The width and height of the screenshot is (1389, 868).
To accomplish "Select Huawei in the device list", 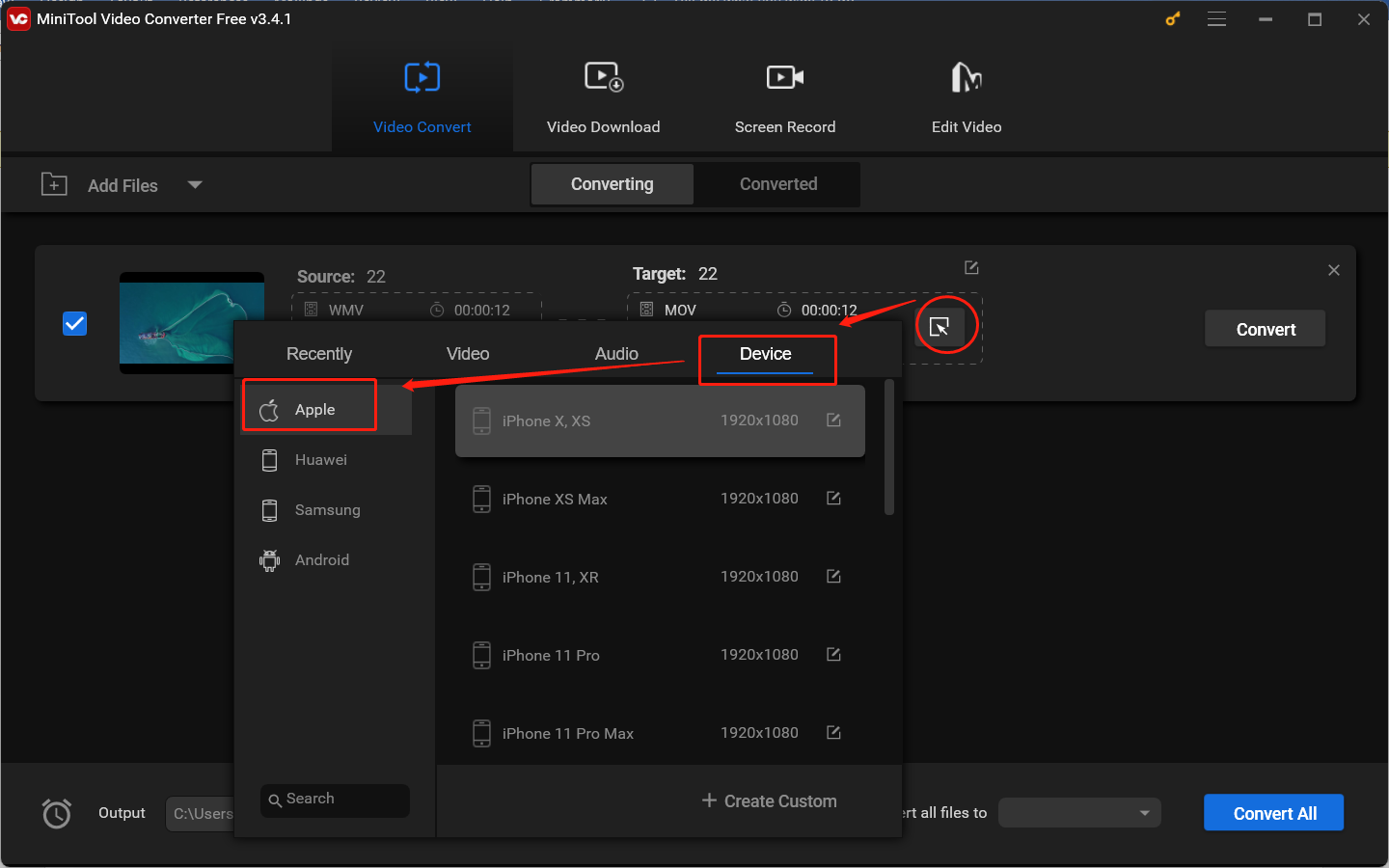I will (326, 460).
